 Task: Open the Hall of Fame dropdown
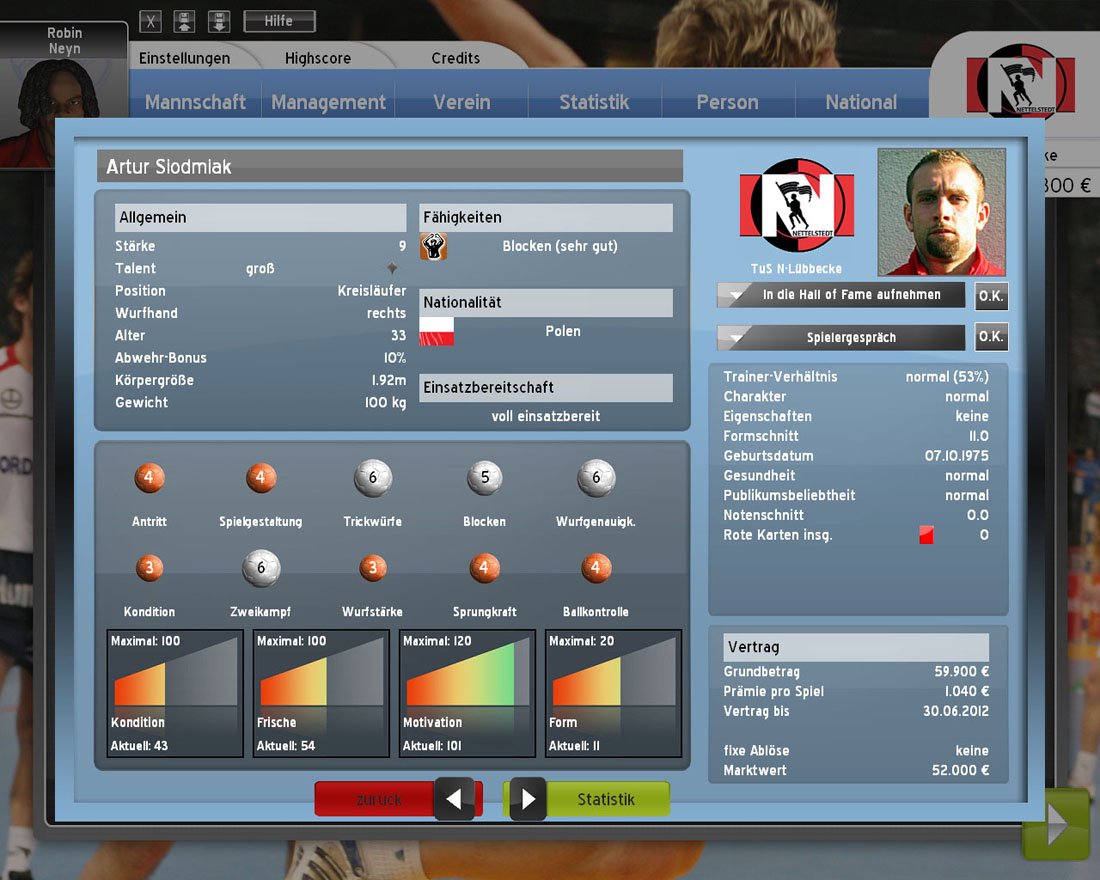pos(840,295)
